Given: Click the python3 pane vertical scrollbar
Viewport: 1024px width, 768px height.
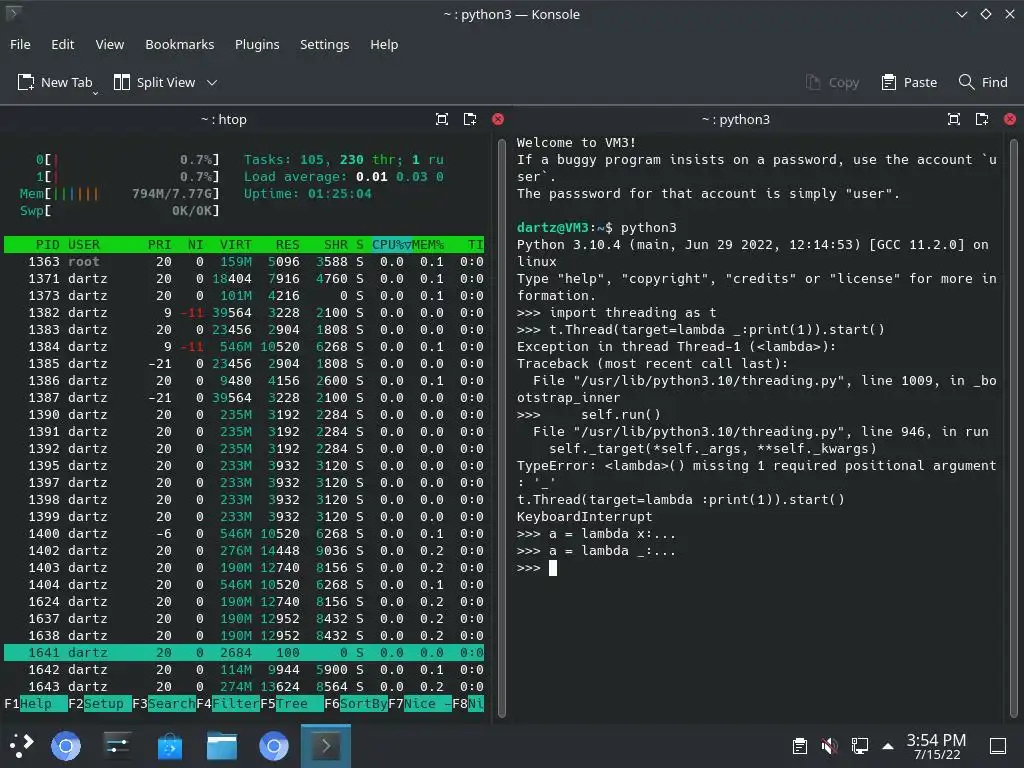Looking at the screenshot, I should [1014, 428].
